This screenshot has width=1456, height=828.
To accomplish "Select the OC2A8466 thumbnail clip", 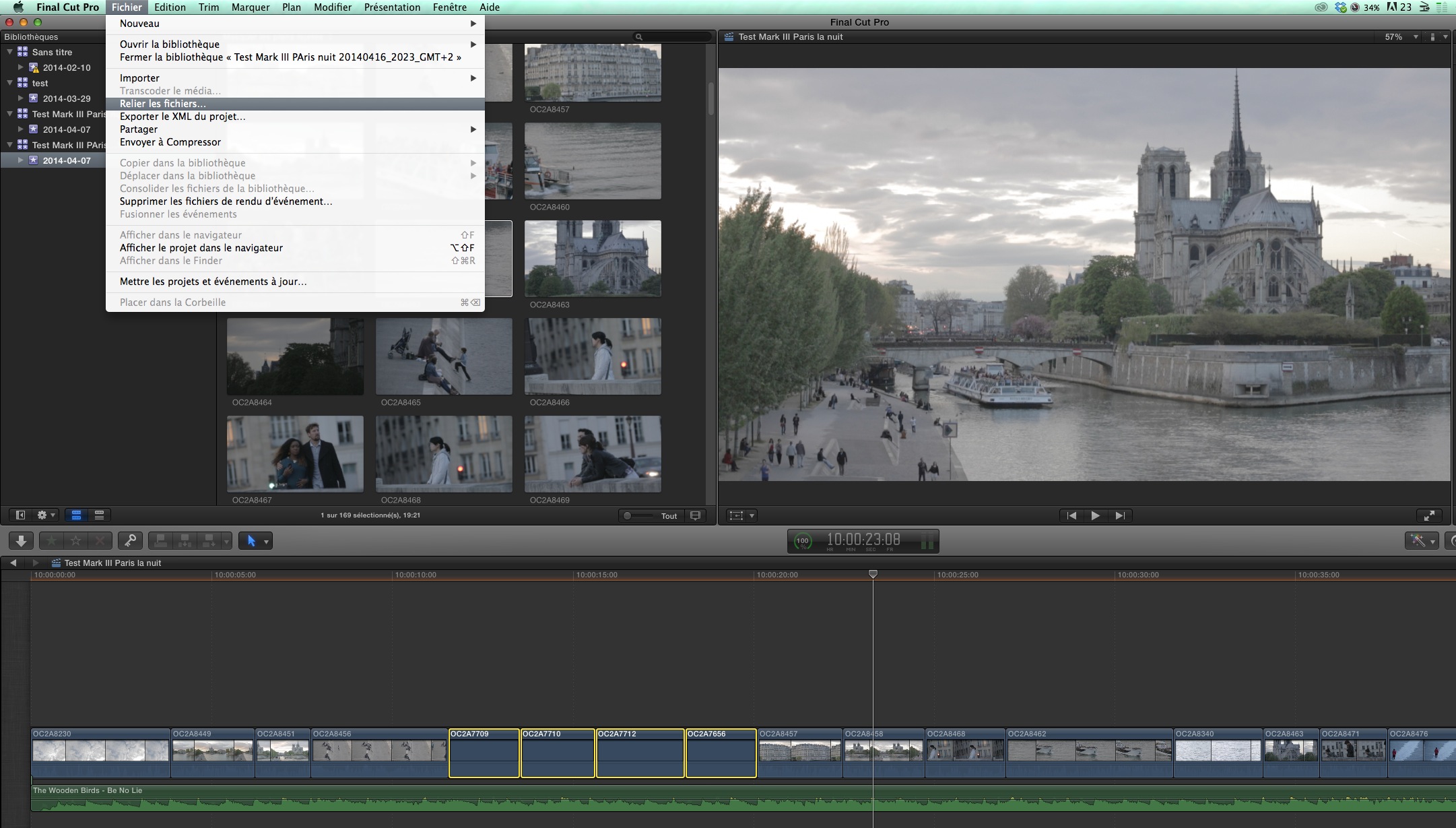I will point(593,356).
